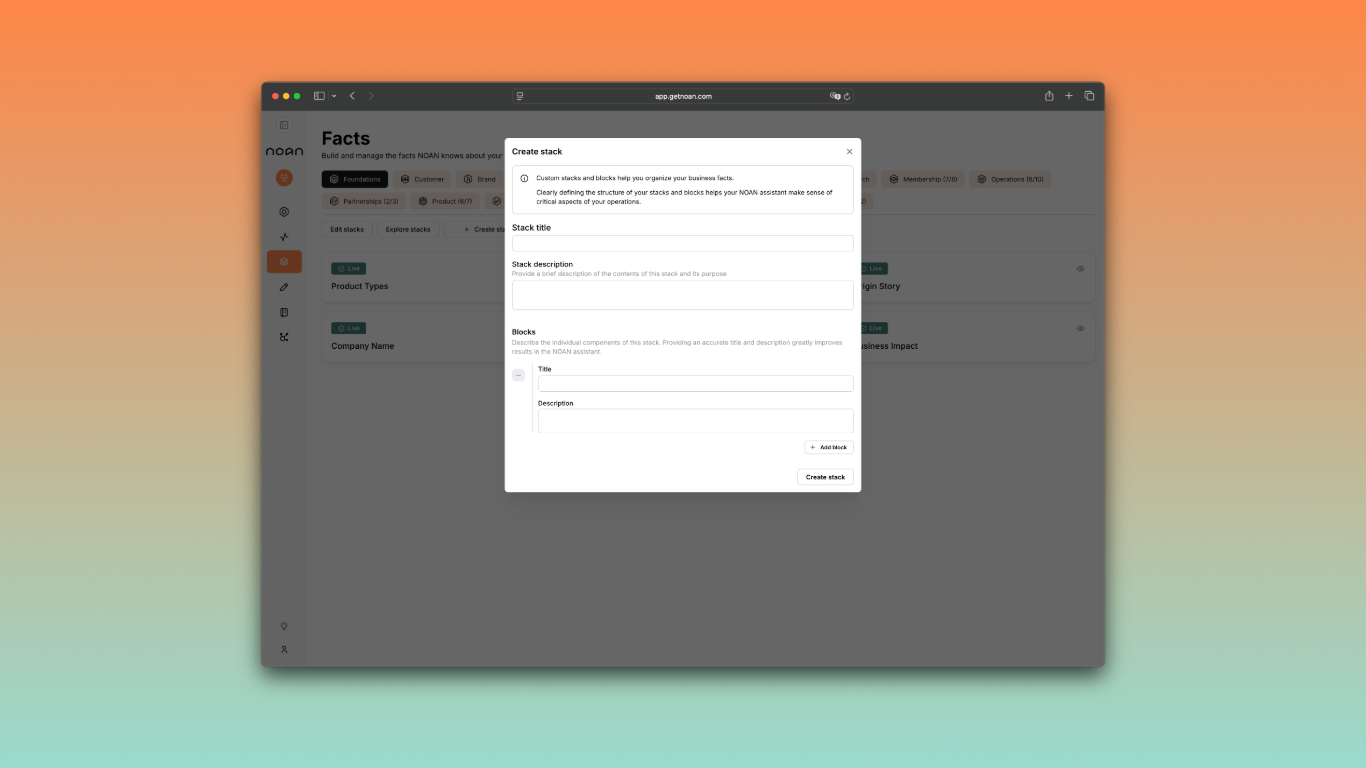Open the user profile icon in sidebar
Screen dimensions: 1366x768
coord(284,649)
